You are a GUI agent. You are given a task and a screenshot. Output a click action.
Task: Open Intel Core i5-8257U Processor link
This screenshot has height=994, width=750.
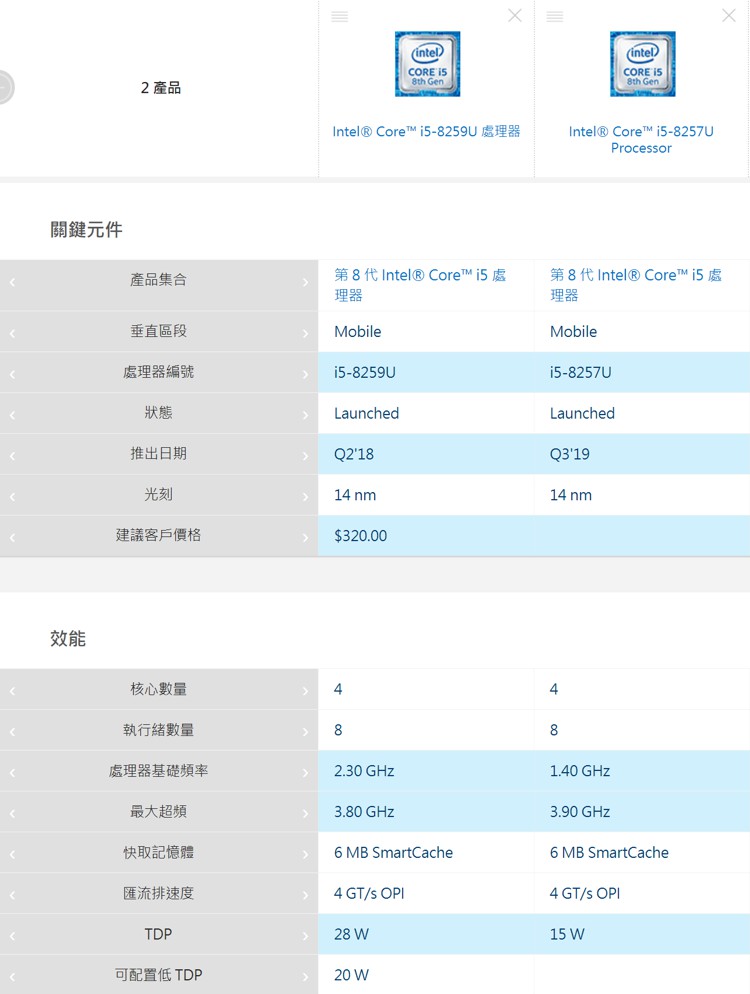(641, 139)
